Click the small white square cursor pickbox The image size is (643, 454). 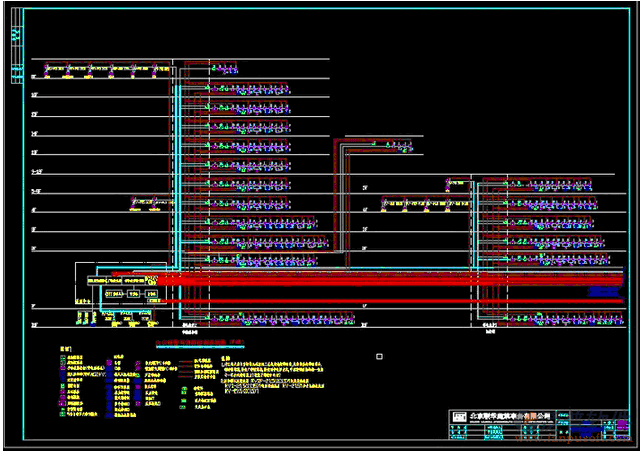[x=379, y=356]
